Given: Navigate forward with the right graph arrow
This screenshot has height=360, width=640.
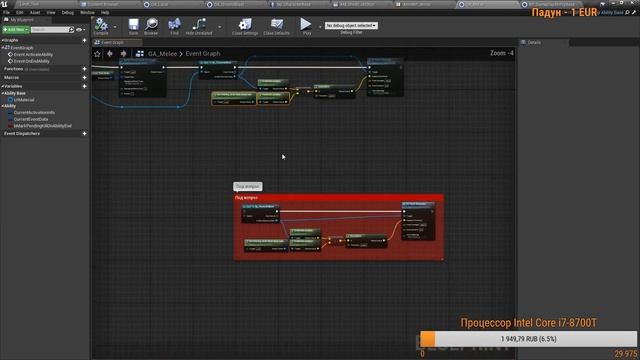Looking at the screenshot, I should 123,53.
